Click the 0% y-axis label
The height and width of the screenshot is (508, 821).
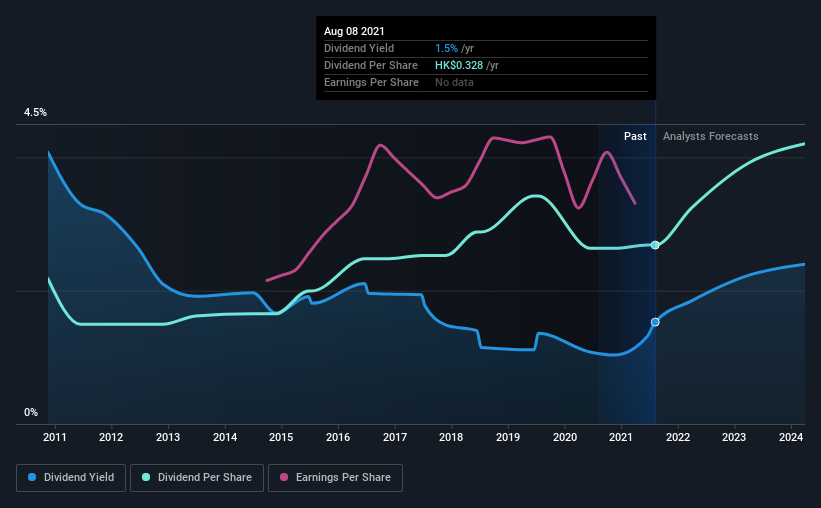pos(31,413)
